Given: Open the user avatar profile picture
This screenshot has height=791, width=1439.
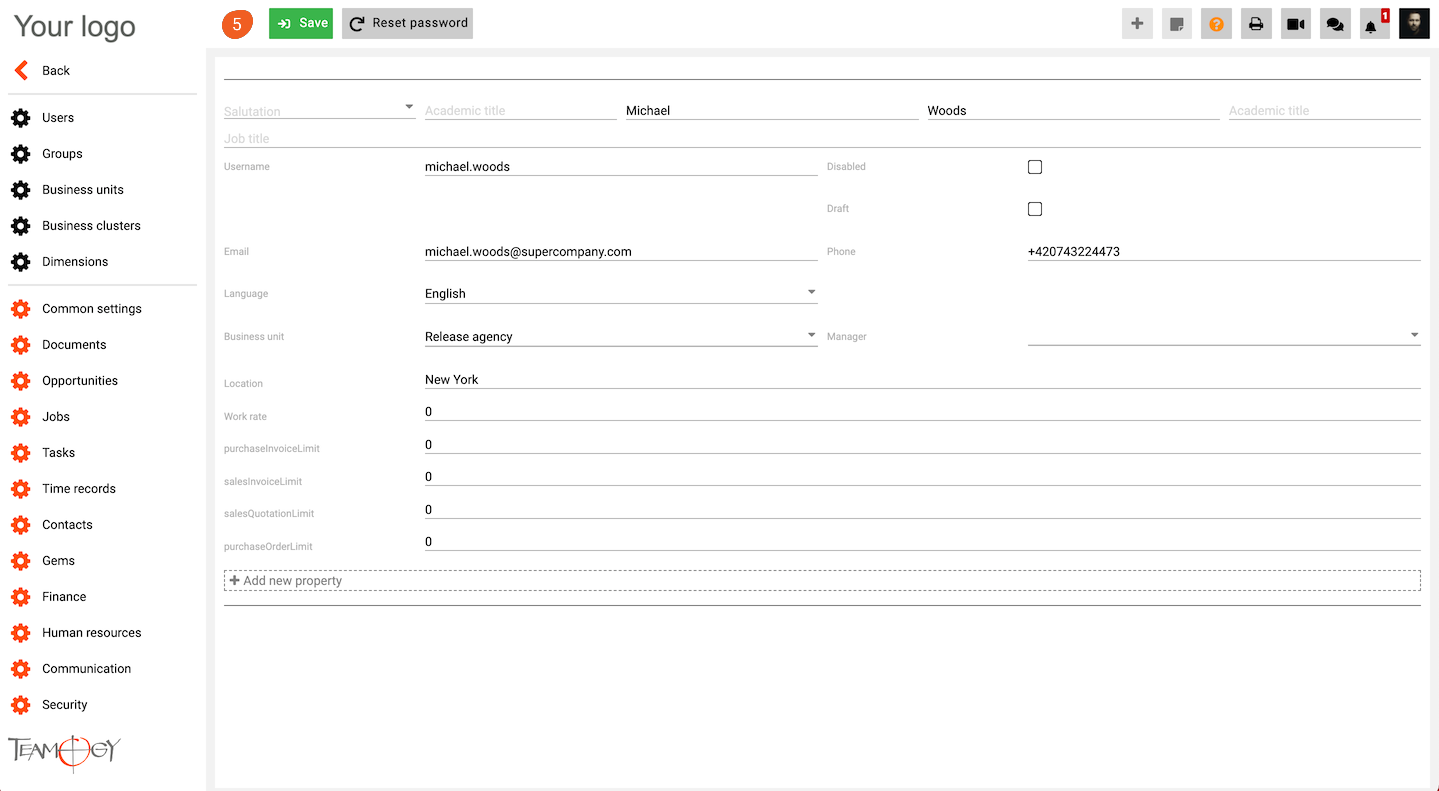Looking at the screenshot, I should [x=1414, y=24].
